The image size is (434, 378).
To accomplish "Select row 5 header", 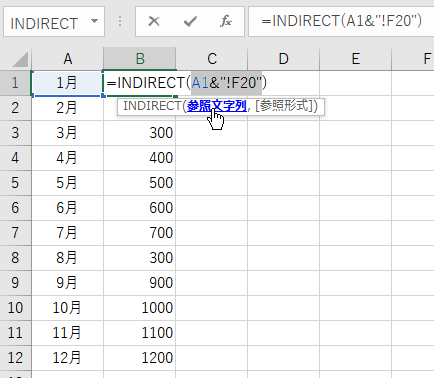I will click(15, 183).
